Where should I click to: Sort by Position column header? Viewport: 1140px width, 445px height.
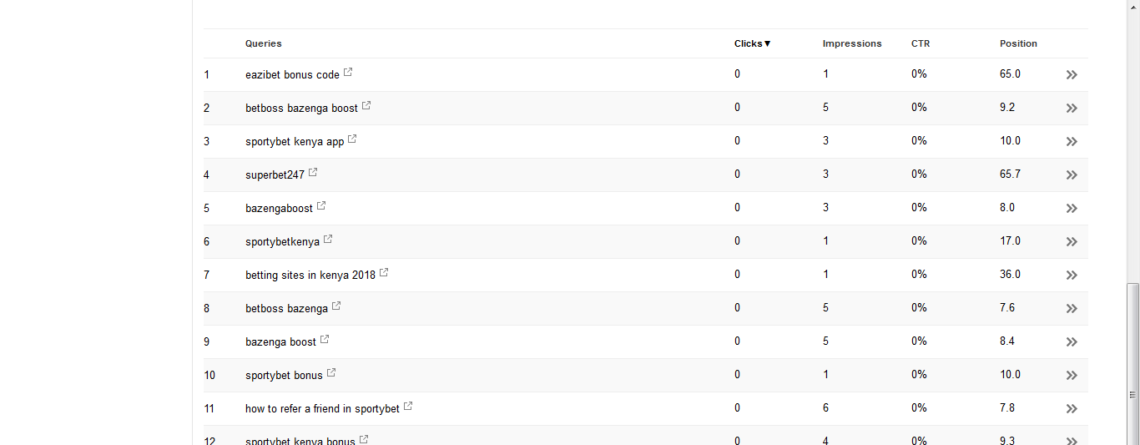pos(1018,44)
